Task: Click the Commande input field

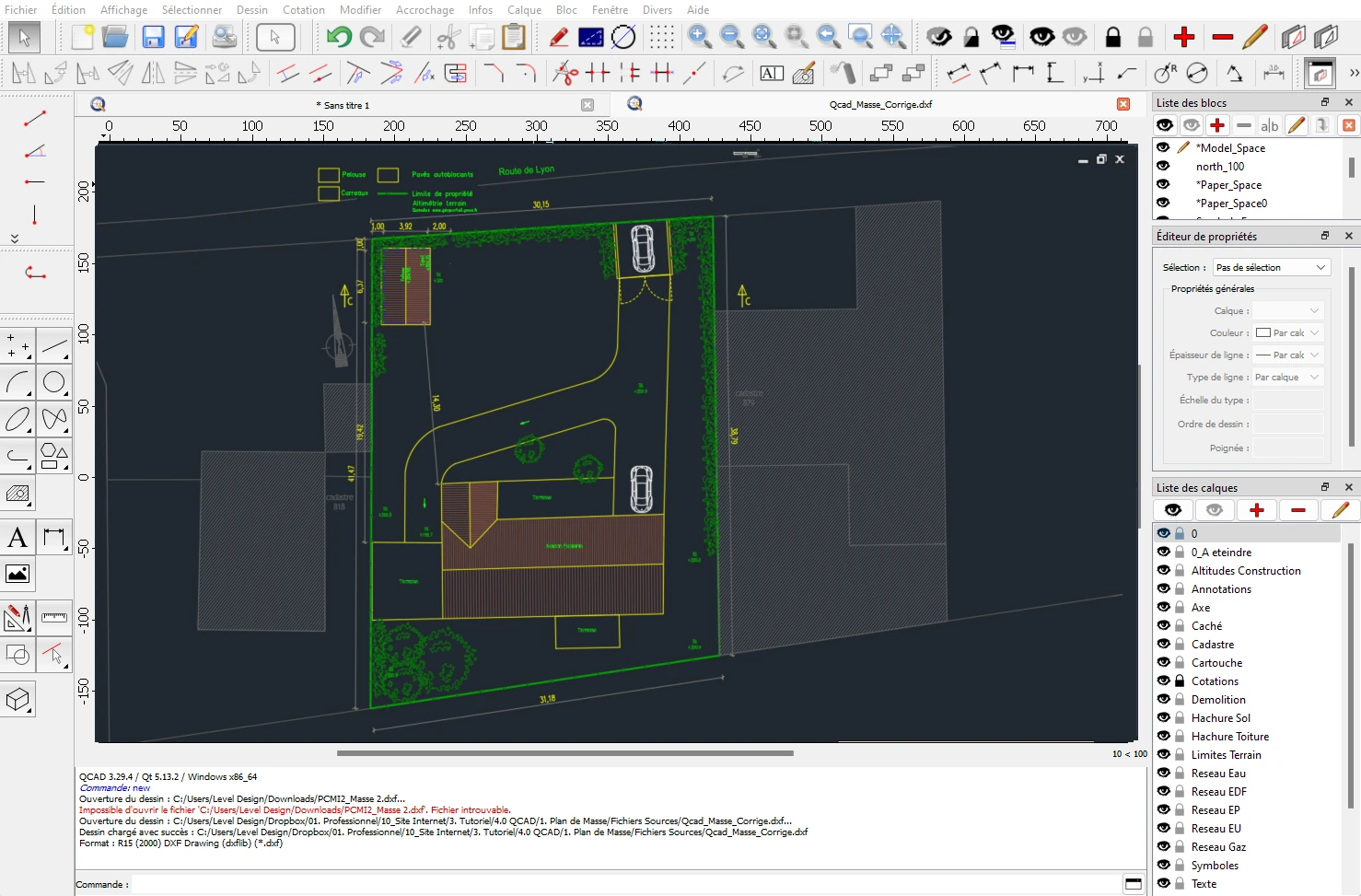Action: [x=626, y=884]
